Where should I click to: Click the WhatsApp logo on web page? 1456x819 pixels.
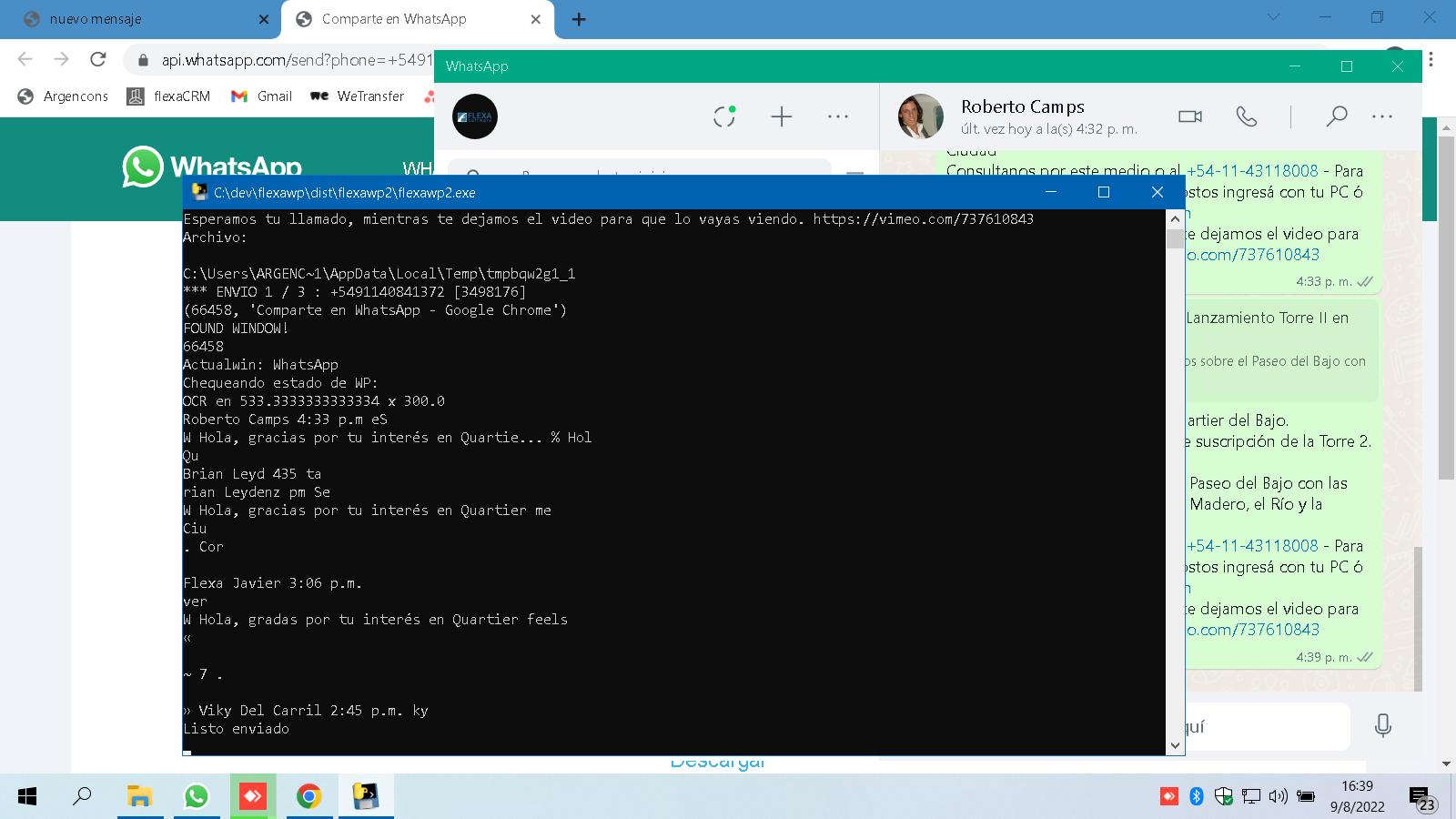pos(212,167)
